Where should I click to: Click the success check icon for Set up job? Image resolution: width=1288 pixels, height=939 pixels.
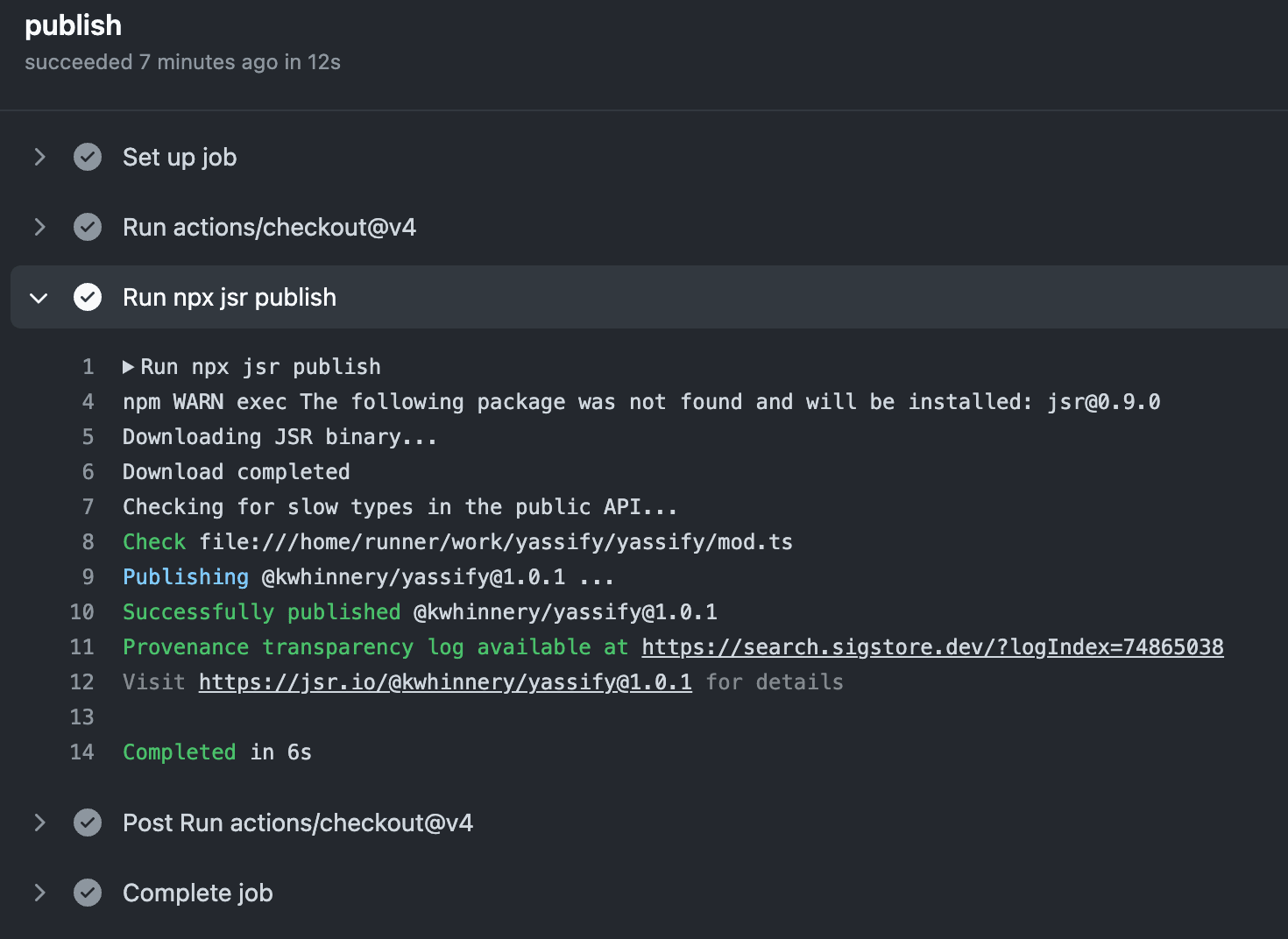tap(88, 157)
